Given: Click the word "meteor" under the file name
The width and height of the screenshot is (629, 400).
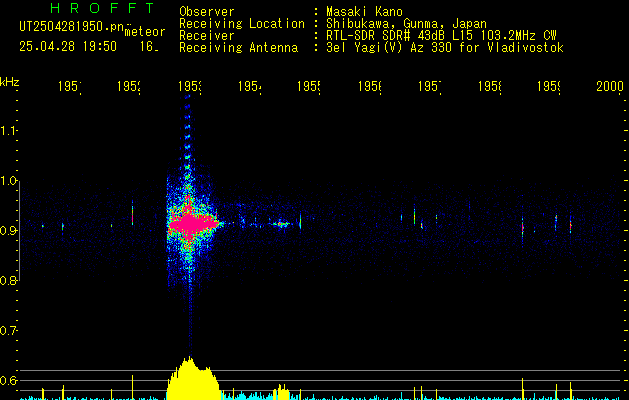Looking at the screenshot, I should 145,32.
